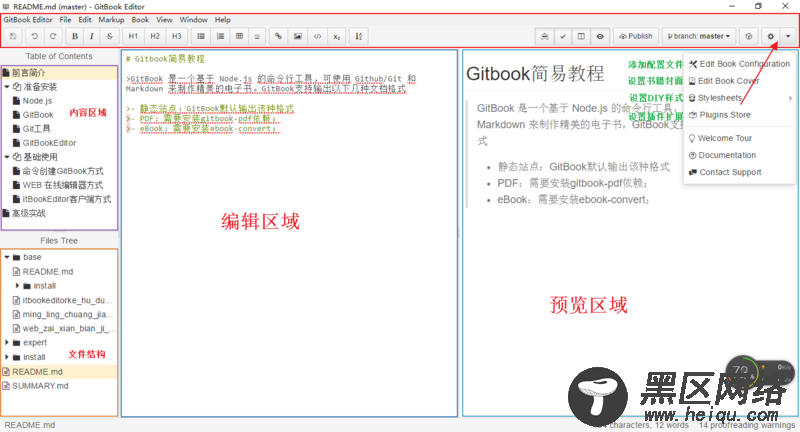Insert a bulleted list
The width and height of the screenshot is (800, 432).
coord(201,36)
